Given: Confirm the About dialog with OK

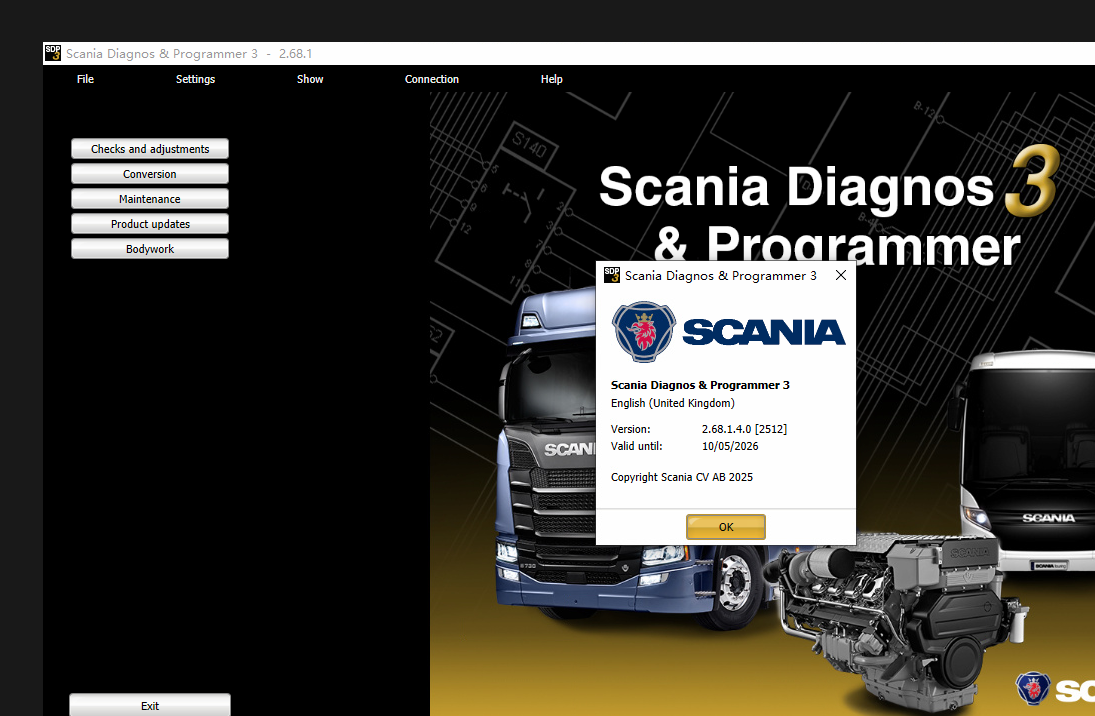Looking at the screenshot, I should (x=725, y=527).
